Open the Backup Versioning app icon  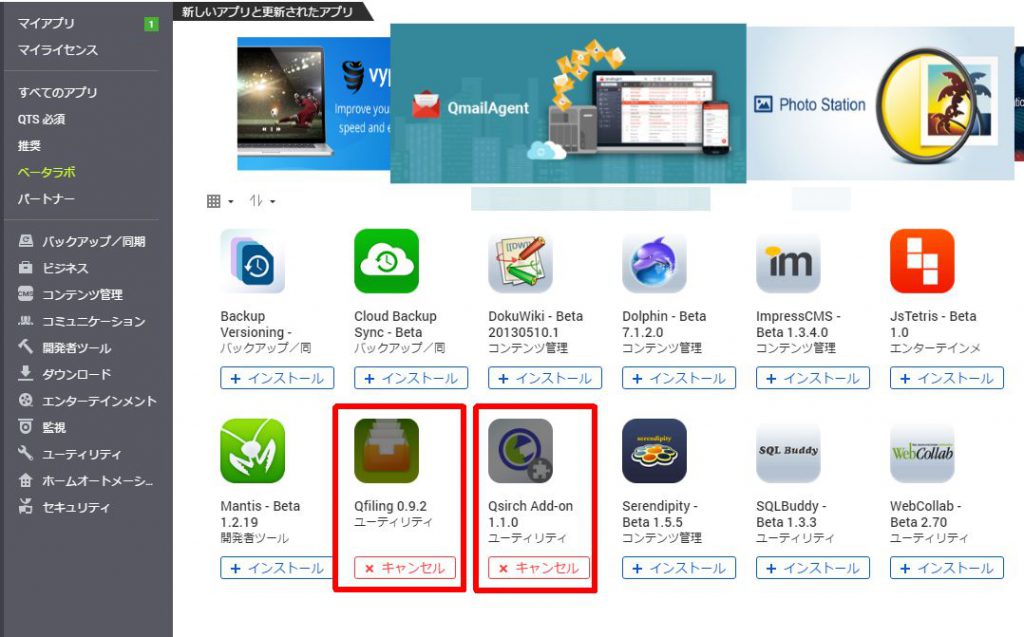[x=253, y=261]
